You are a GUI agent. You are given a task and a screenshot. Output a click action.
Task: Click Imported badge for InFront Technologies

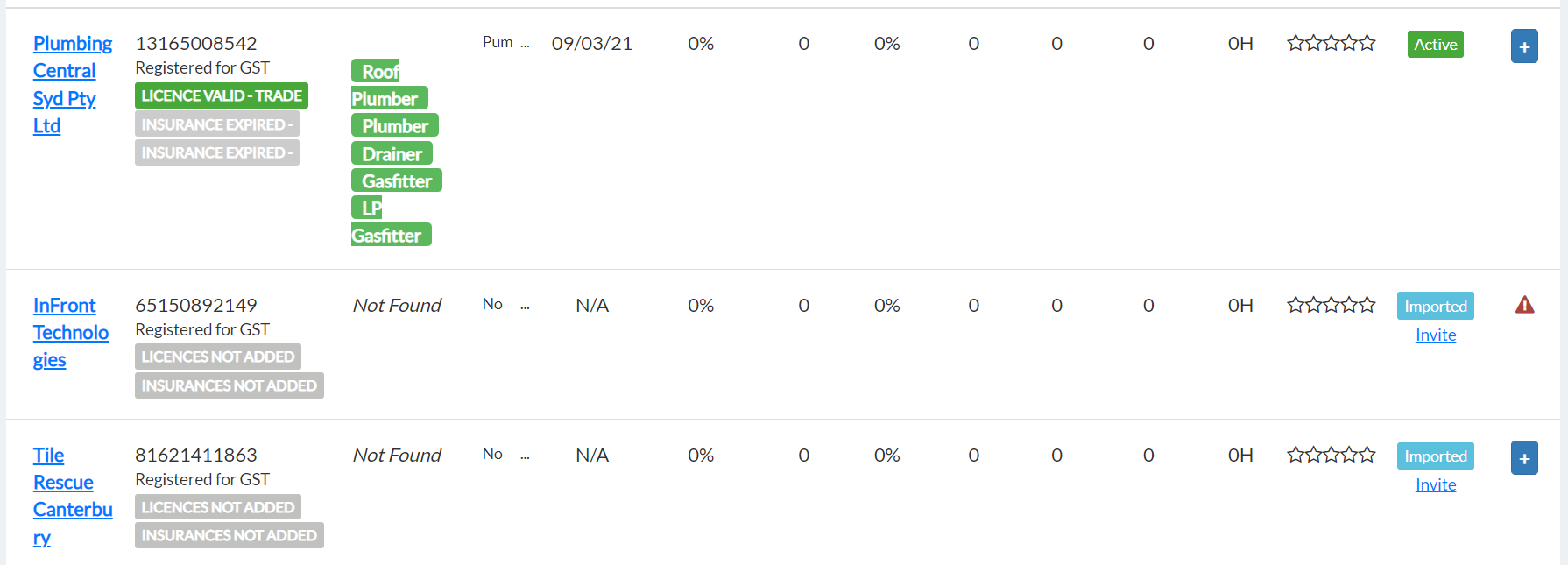1436,307
